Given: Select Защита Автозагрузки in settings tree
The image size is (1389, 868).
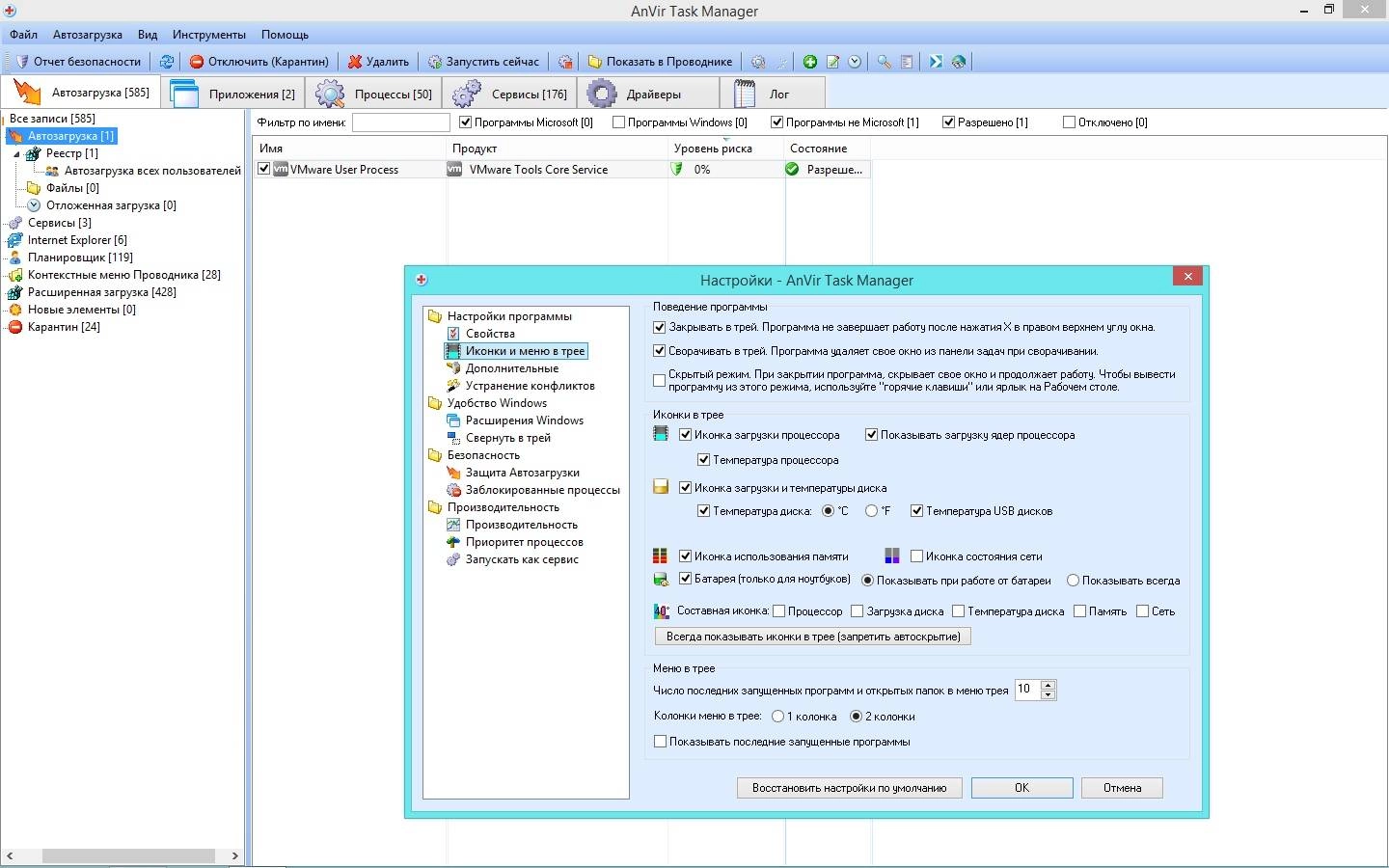Looking at the screenshot, I should [x=522, y=473].
